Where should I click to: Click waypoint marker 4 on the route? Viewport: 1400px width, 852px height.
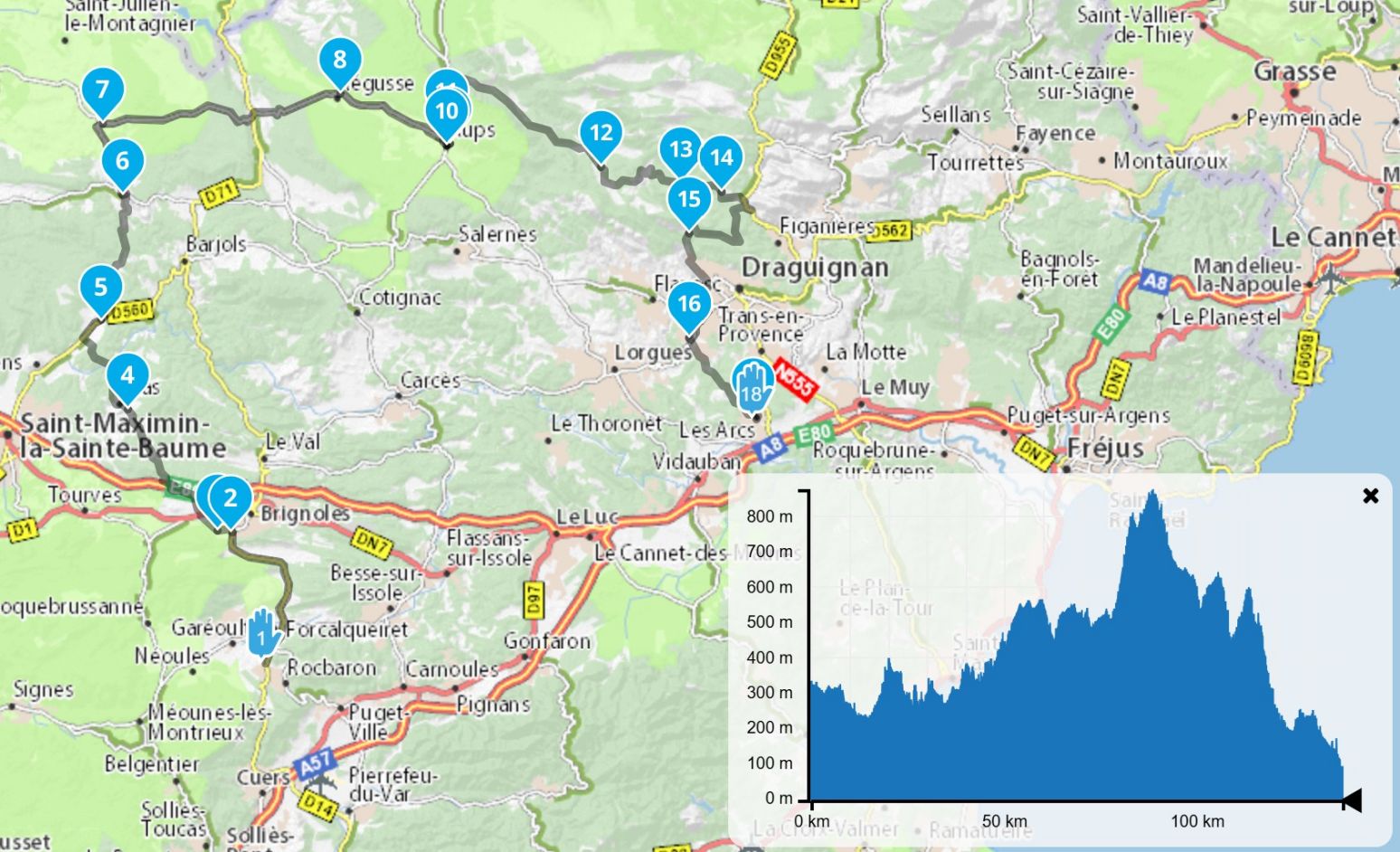click(x=128, y=375)
